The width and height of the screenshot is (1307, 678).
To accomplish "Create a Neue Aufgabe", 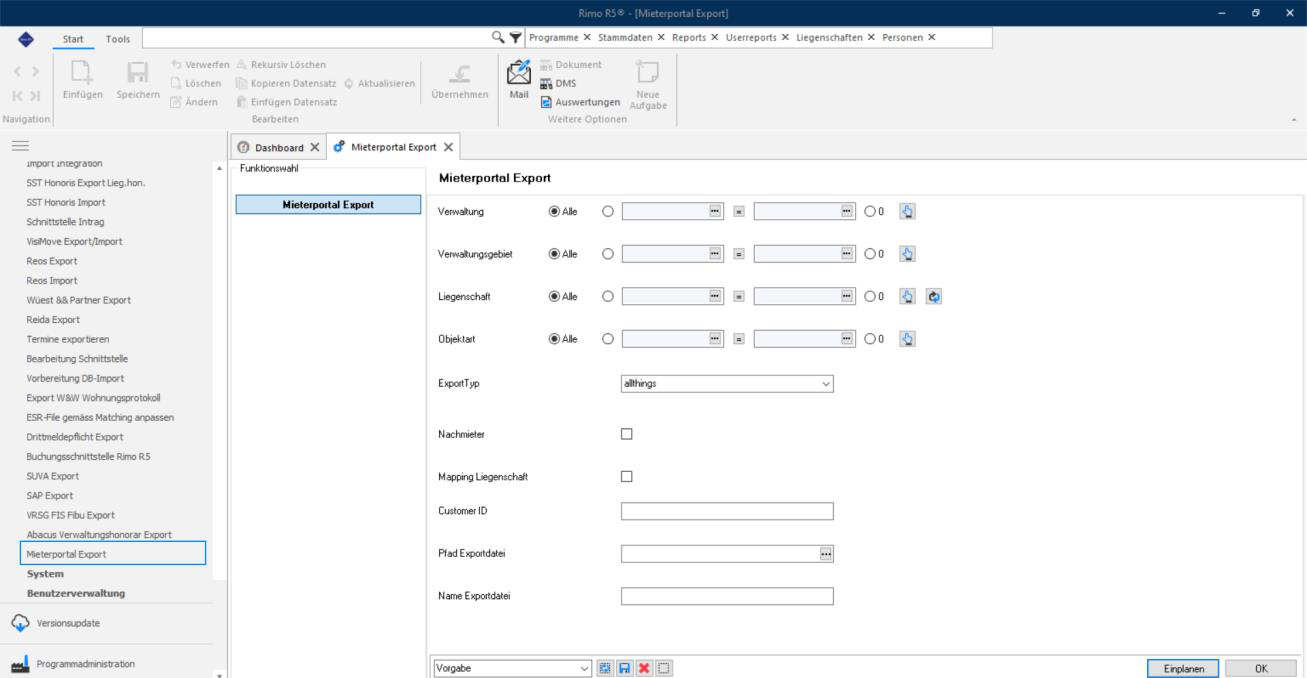I will 648,85.
